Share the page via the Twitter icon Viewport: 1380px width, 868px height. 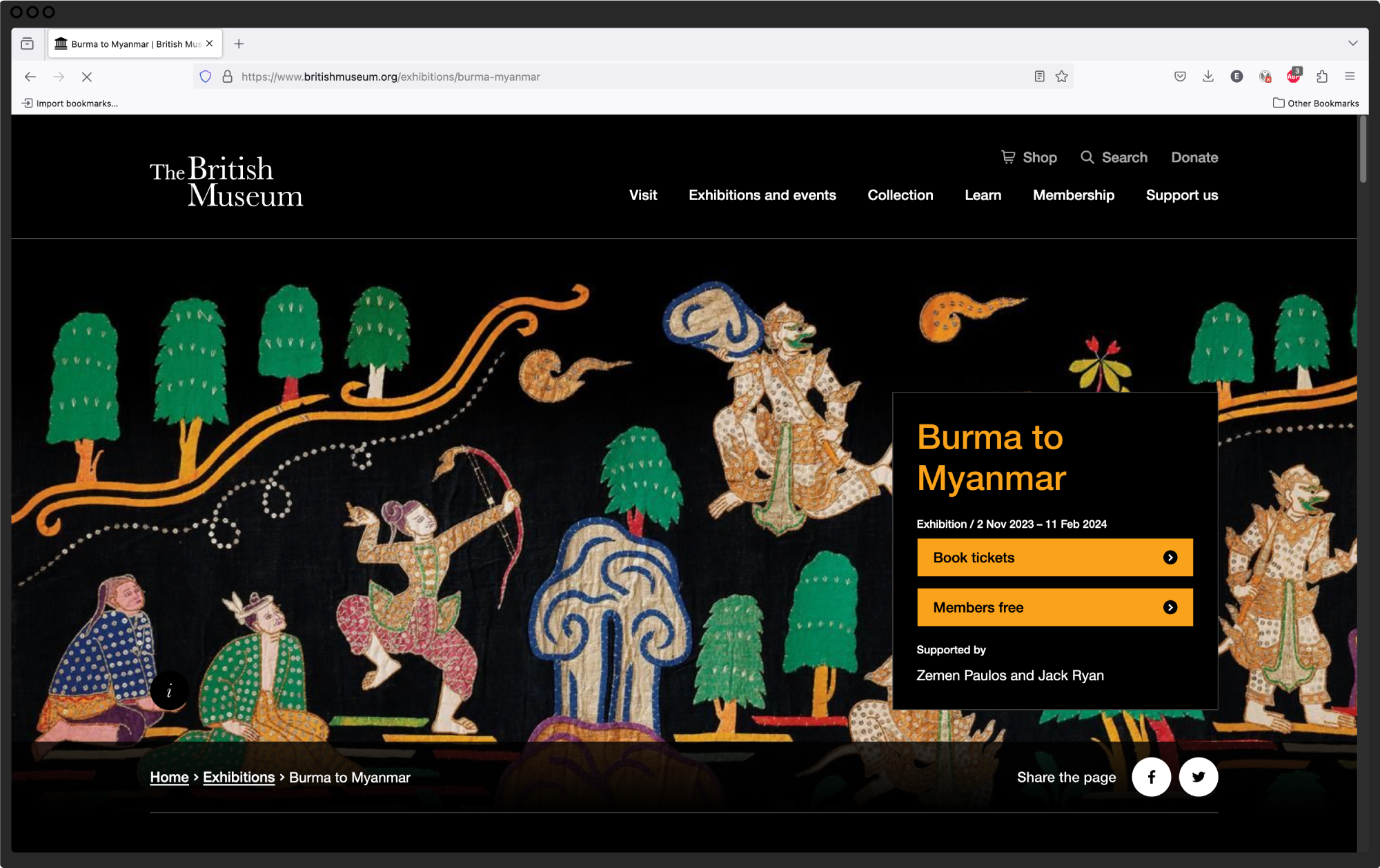click(1199, 777)
